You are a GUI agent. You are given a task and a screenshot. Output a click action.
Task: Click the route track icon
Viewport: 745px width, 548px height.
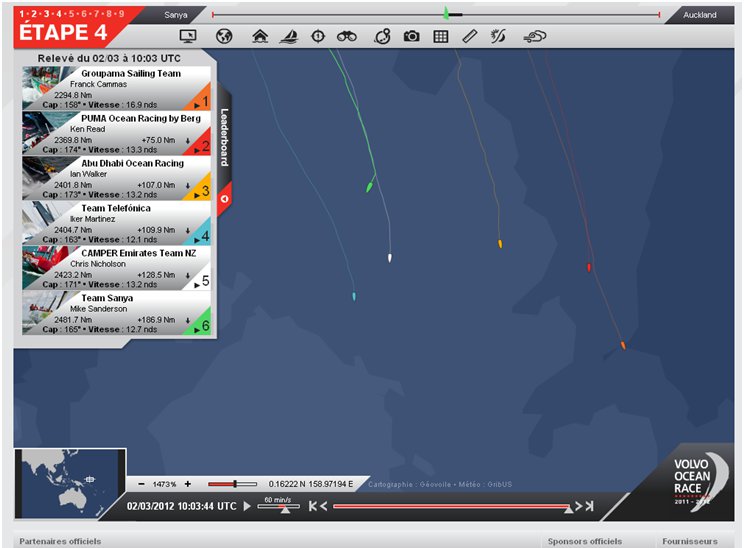tap(382, 36)
